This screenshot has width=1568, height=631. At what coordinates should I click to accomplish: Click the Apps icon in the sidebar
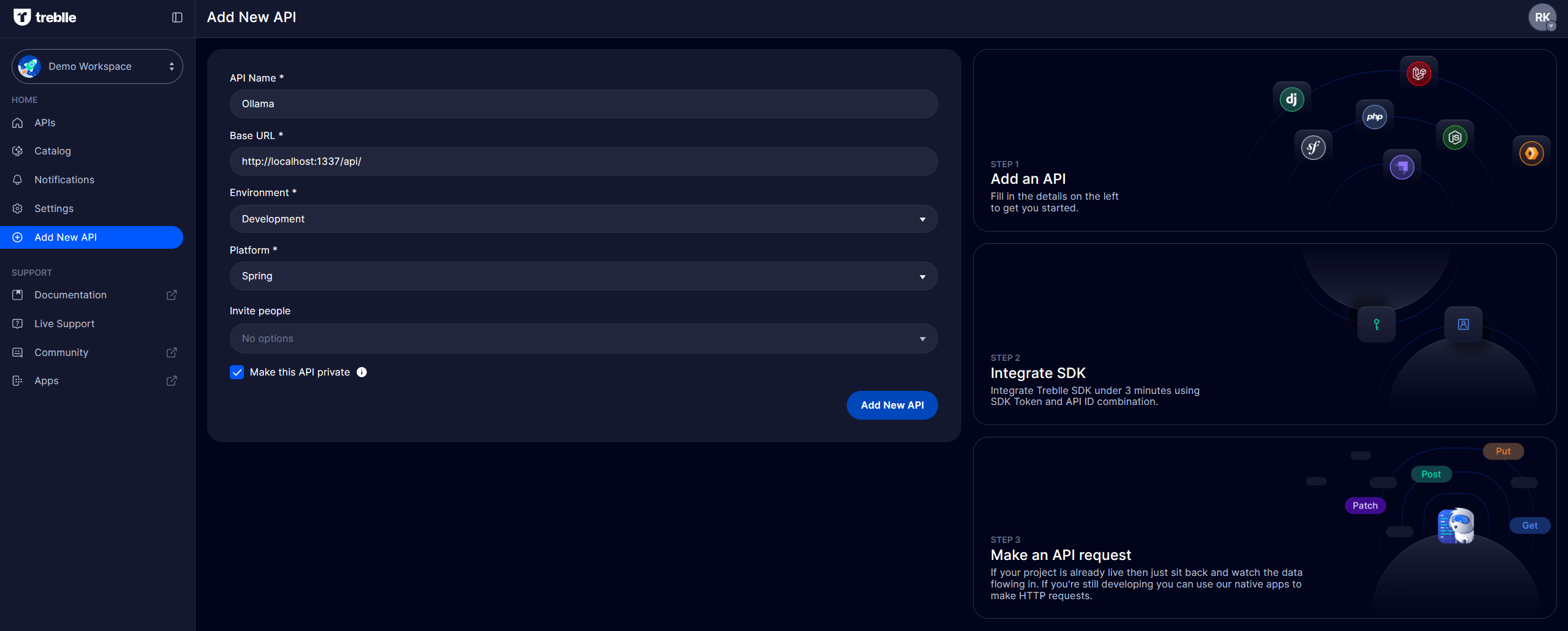point(18,381)
